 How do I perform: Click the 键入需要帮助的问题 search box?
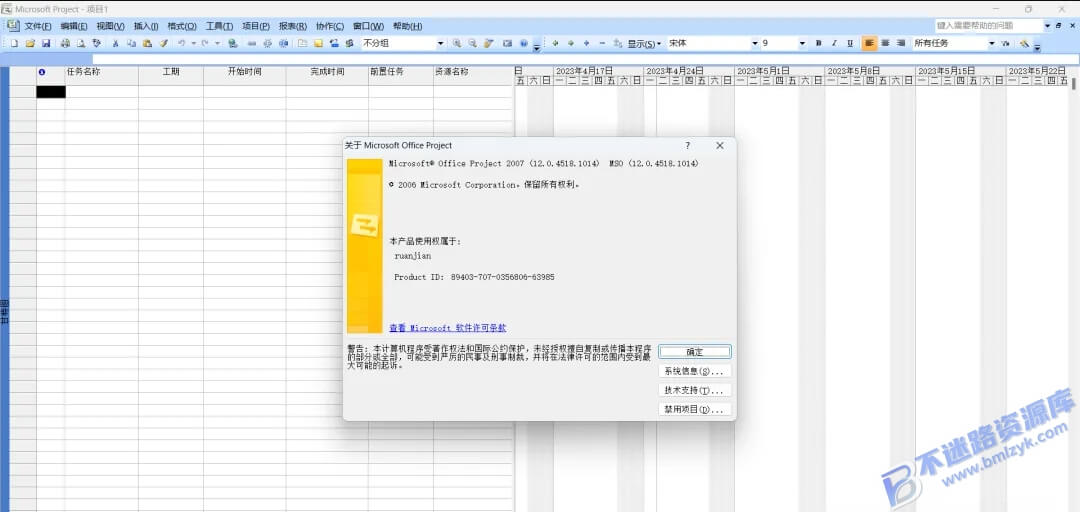pos(989,25)
